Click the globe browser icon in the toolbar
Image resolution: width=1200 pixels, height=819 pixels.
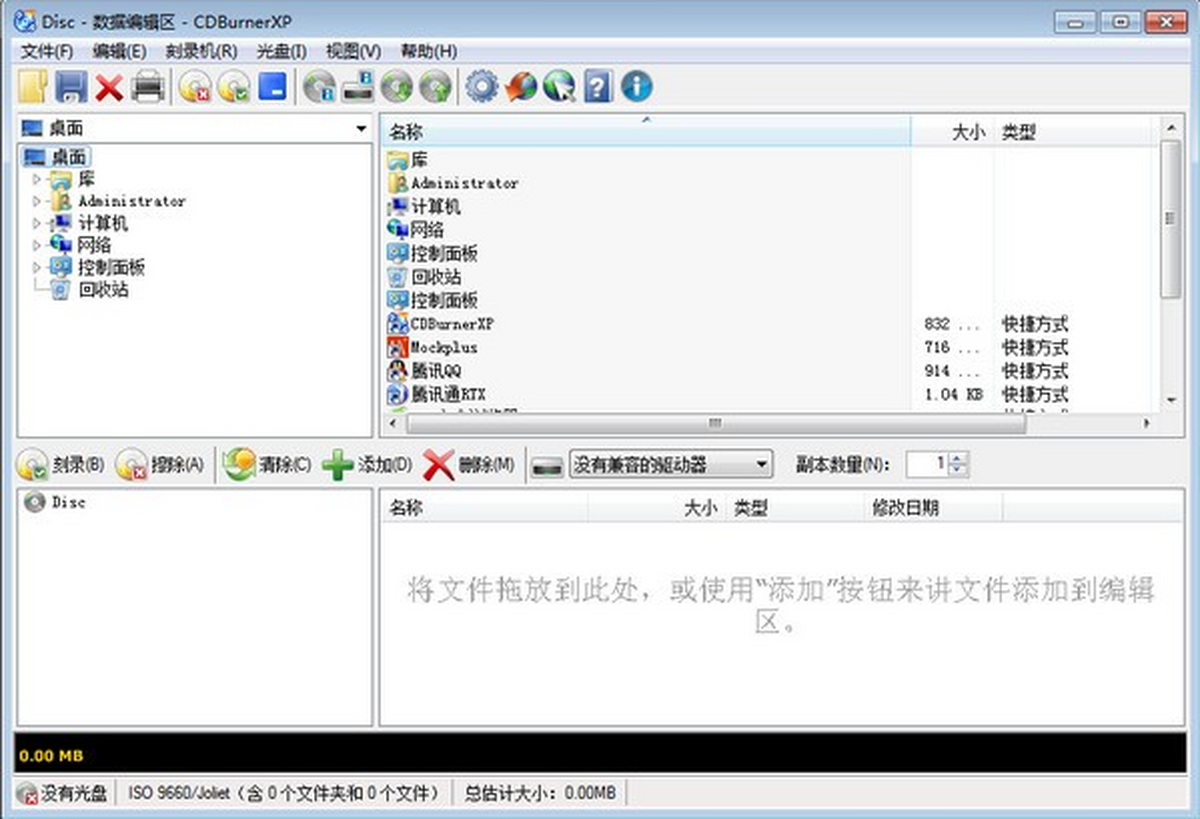pos(559,86)
